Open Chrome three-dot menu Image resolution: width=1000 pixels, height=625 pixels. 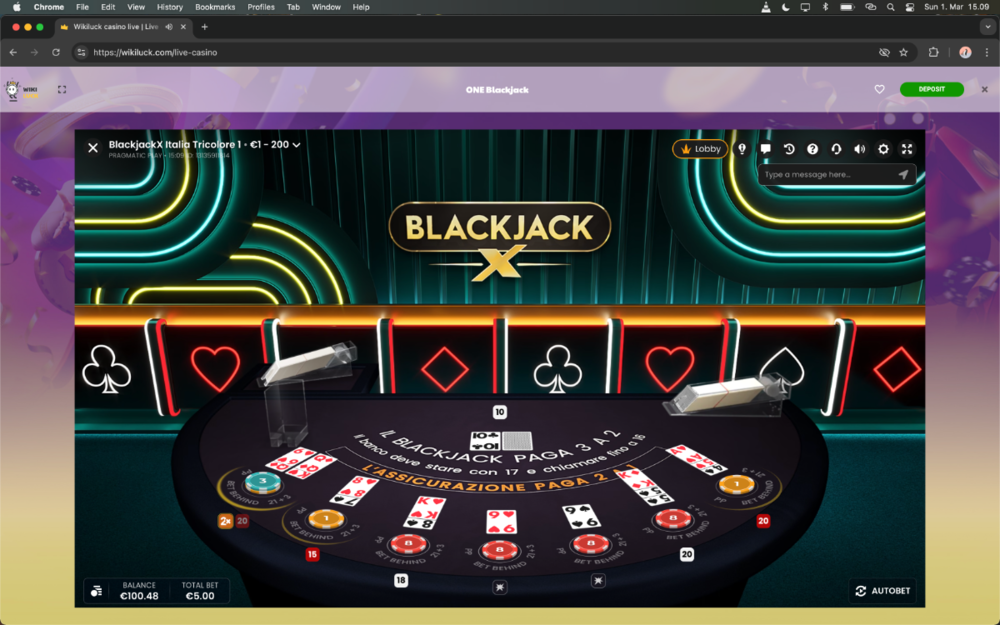click(987, 52)
